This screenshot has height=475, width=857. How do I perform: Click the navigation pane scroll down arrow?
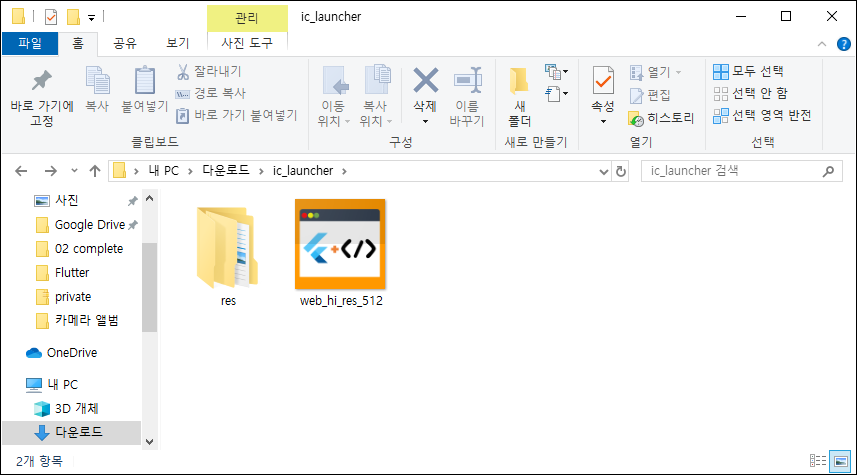(150, 442)
